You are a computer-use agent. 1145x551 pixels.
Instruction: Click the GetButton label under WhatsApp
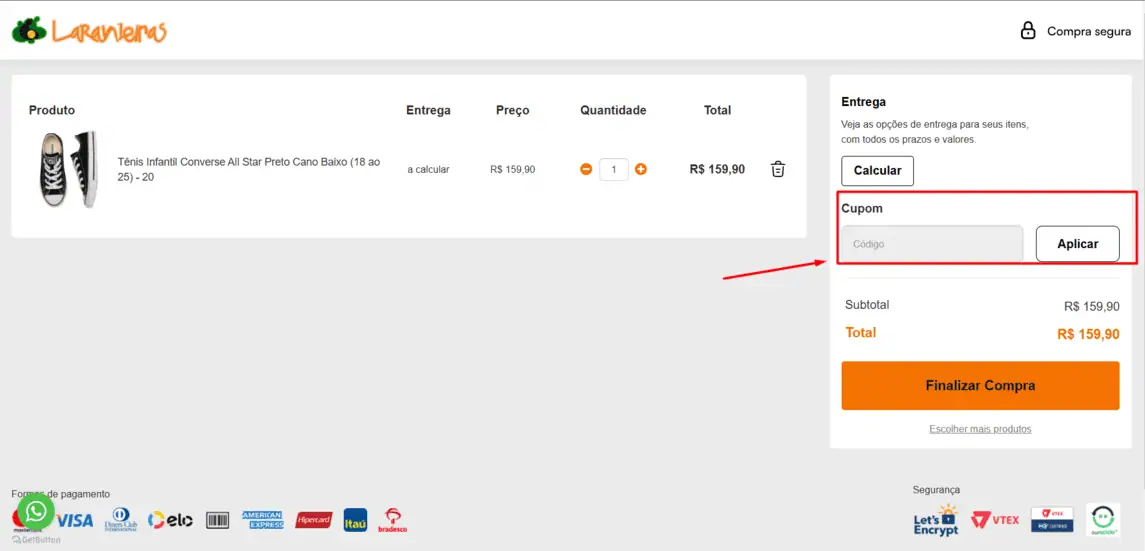point(36,540)
